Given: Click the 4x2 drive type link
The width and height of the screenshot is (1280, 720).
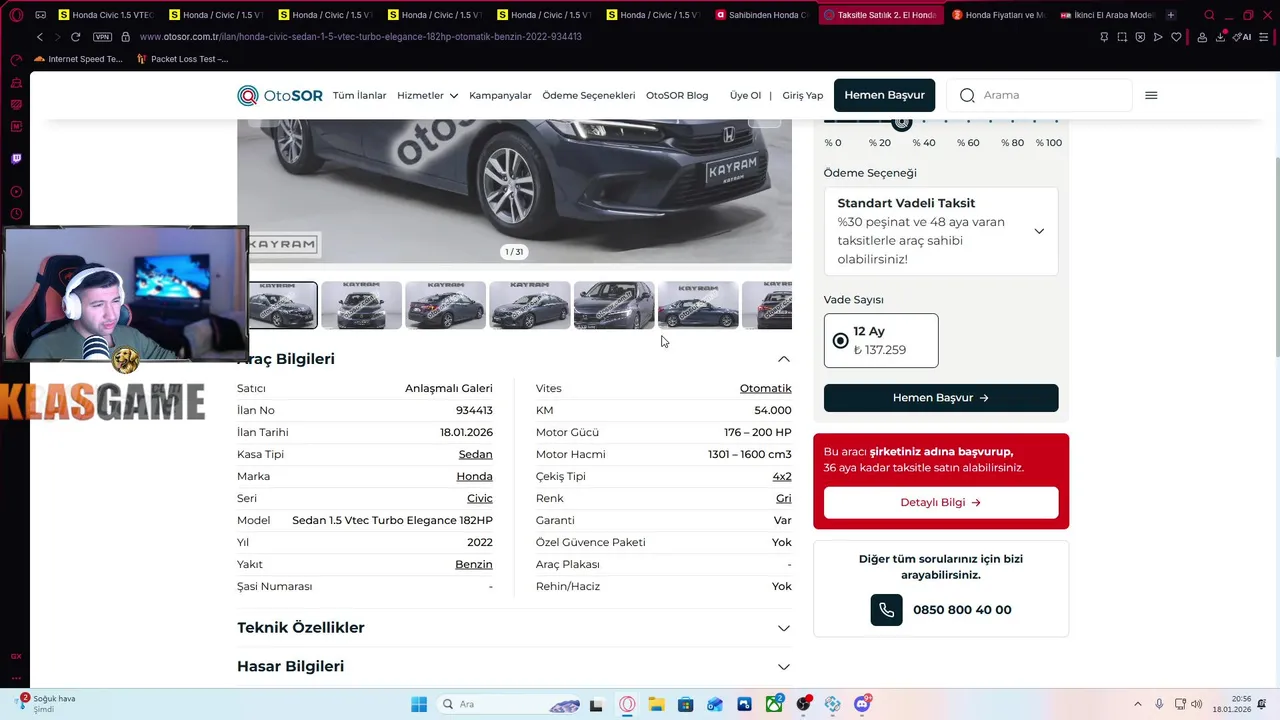Looking at the screenshot, I should pyautogui.click(x=782, y=476).
